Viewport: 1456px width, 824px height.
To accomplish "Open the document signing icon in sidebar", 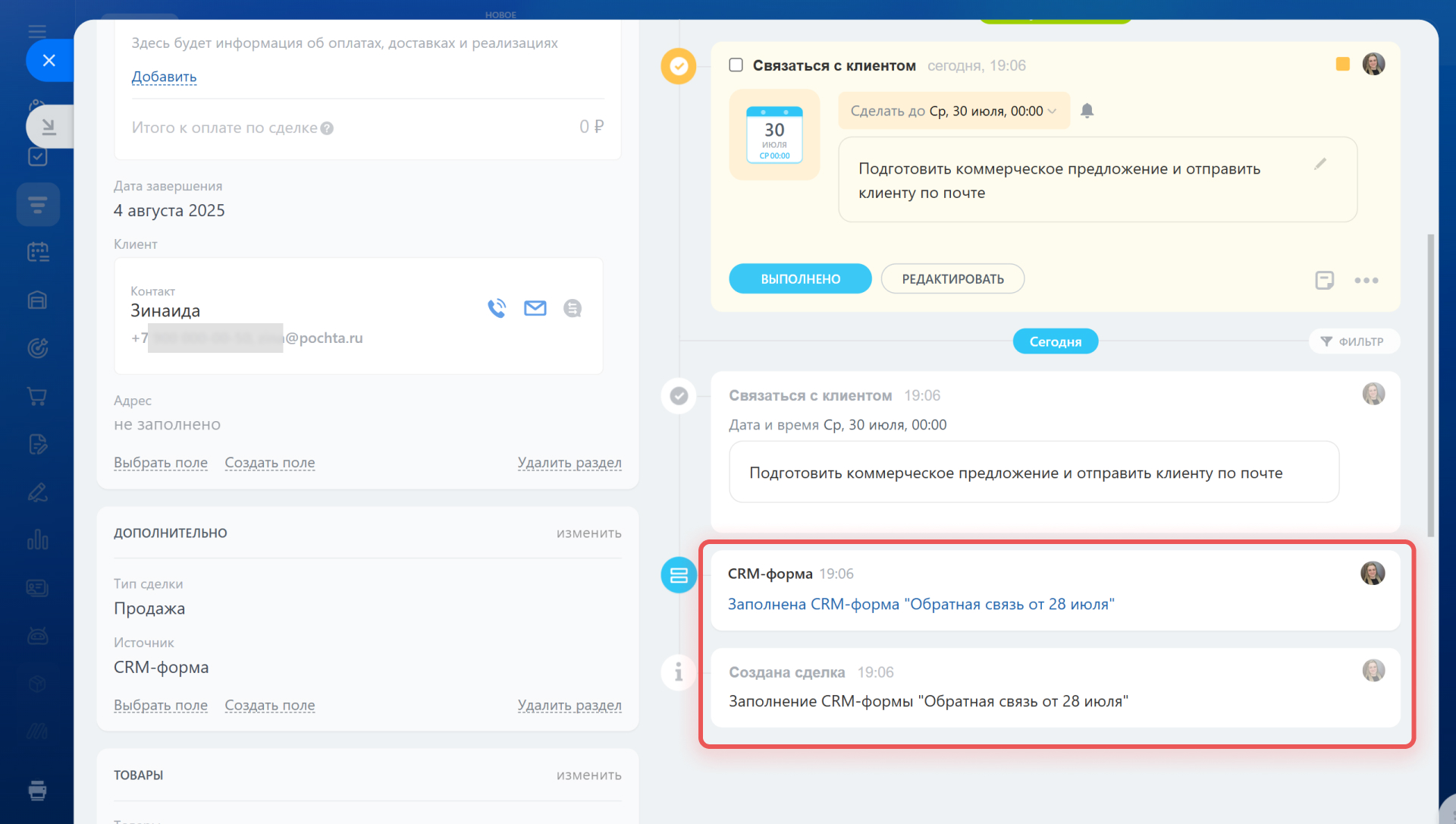I will click(x=37, y=444).
